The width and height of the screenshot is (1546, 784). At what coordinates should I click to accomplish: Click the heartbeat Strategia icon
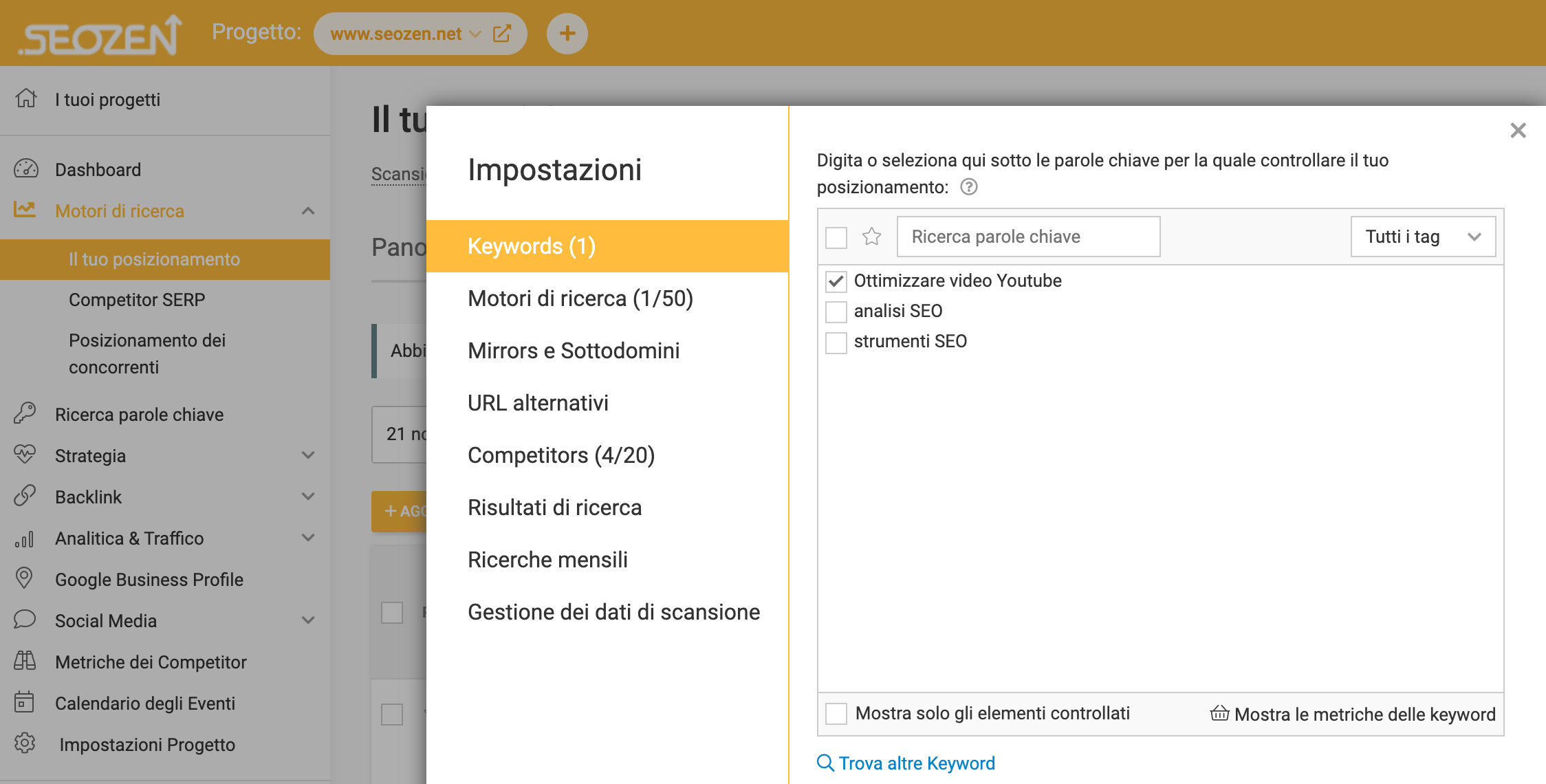pos(25,454)
